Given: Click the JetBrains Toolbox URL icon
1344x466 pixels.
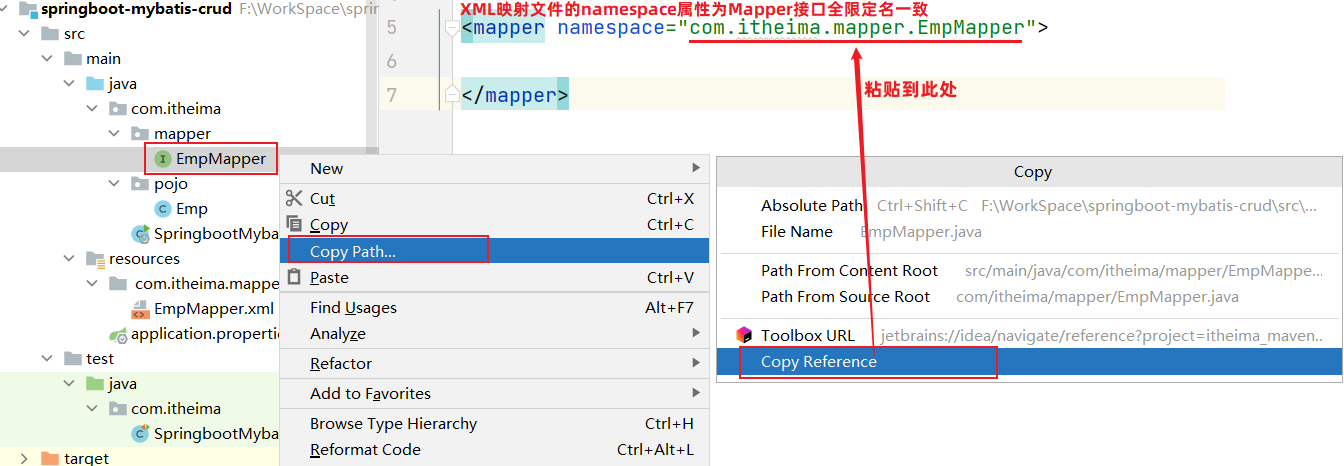Looking at the screenshot, I should click(x=743, y=335).
